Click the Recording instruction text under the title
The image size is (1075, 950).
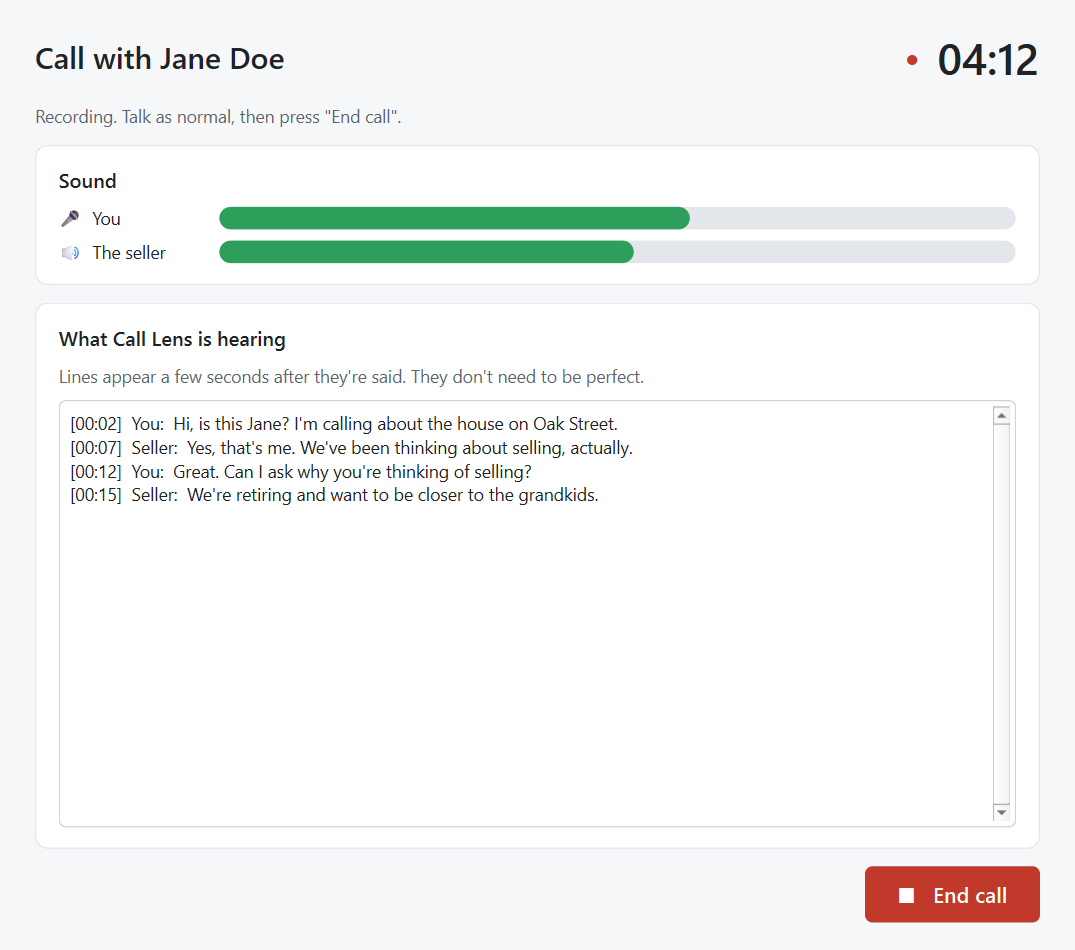pyautogui.click(x=218, y=117)
